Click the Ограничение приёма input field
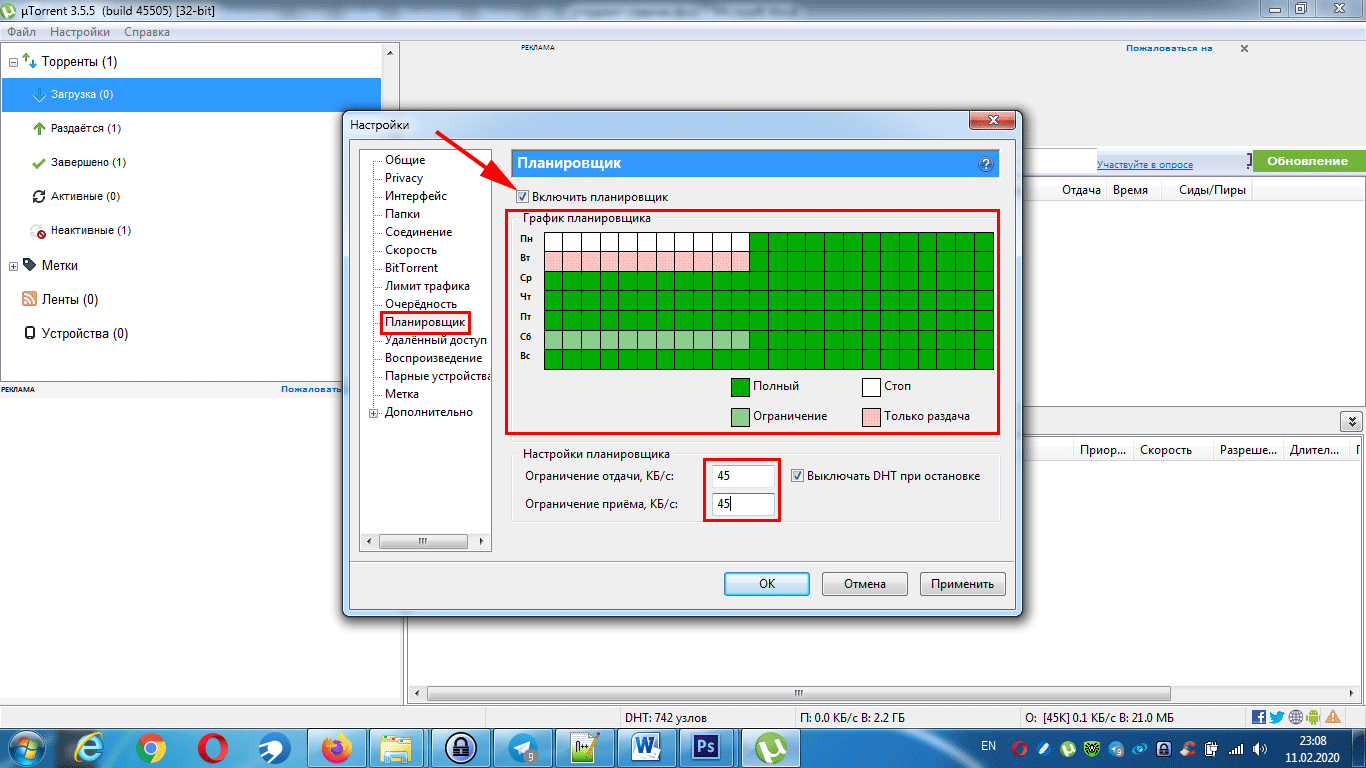 click(x=744, y=504)
